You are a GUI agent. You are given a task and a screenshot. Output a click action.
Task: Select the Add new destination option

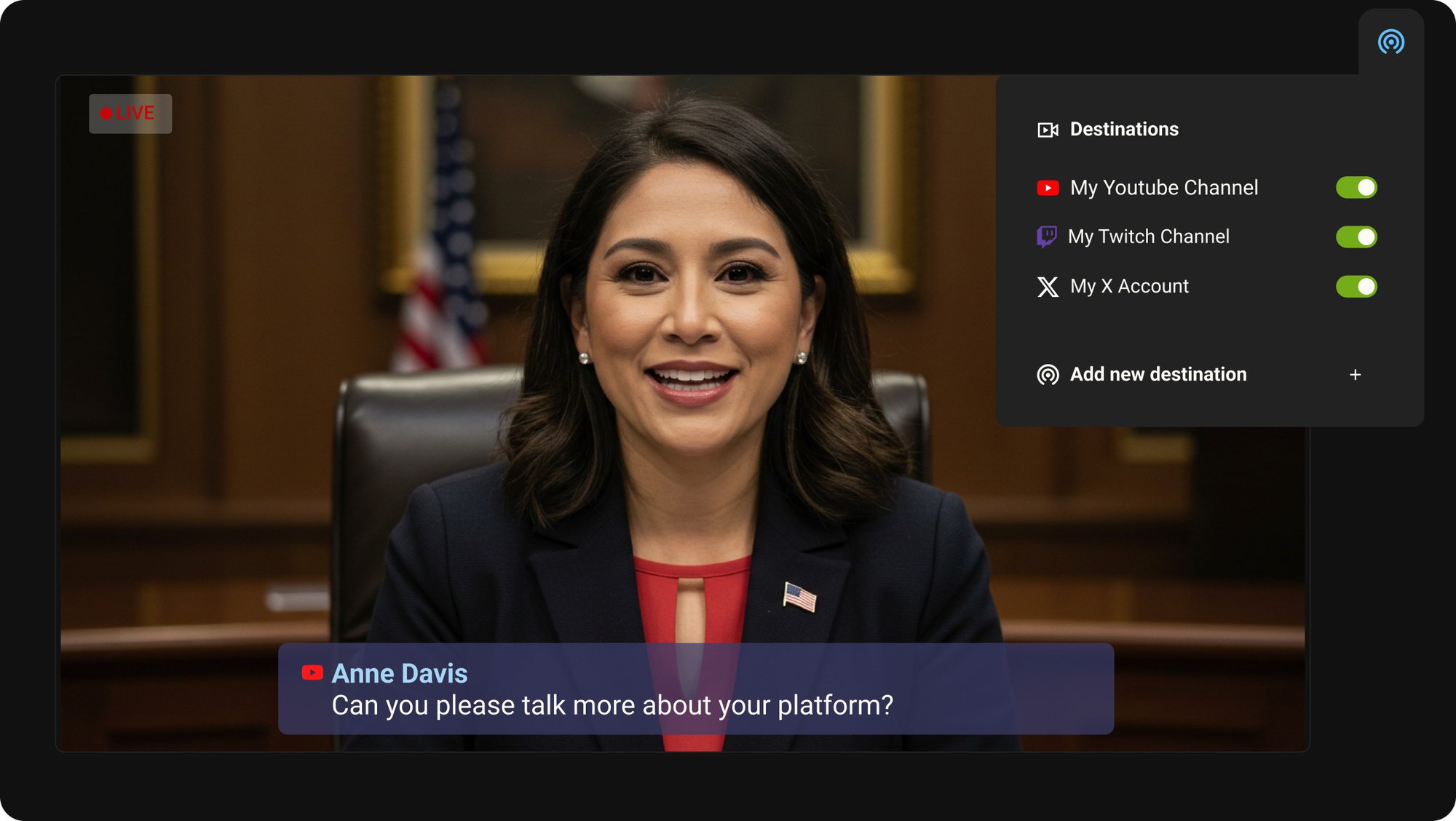(1199, 375)
